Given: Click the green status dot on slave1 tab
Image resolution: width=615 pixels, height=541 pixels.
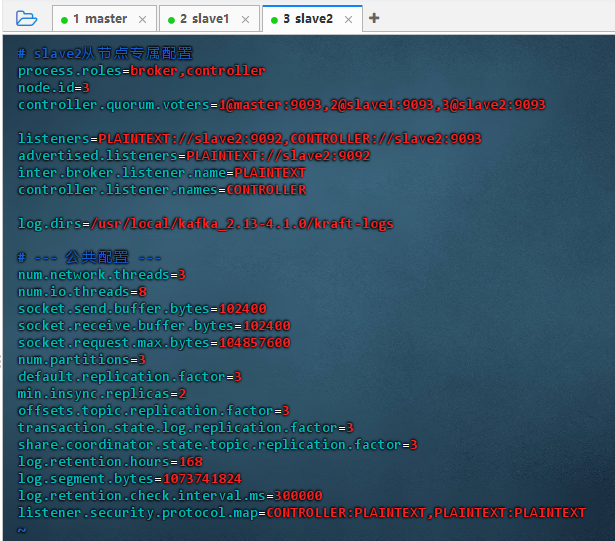Looking at the screenshot, I should (171, 20).
